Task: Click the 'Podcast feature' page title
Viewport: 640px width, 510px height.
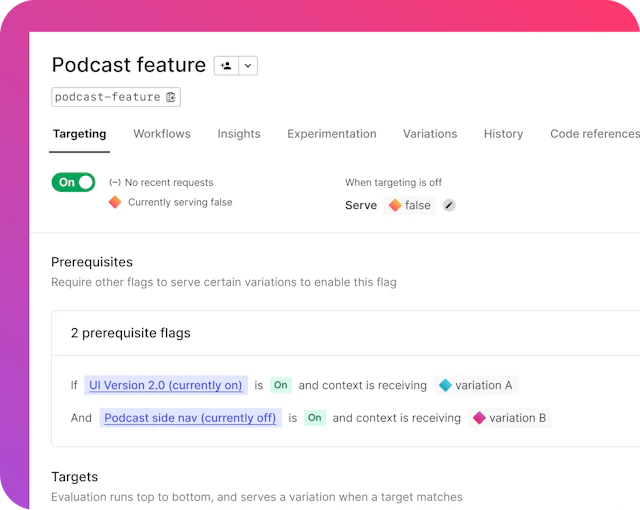Action: (129, 65)
